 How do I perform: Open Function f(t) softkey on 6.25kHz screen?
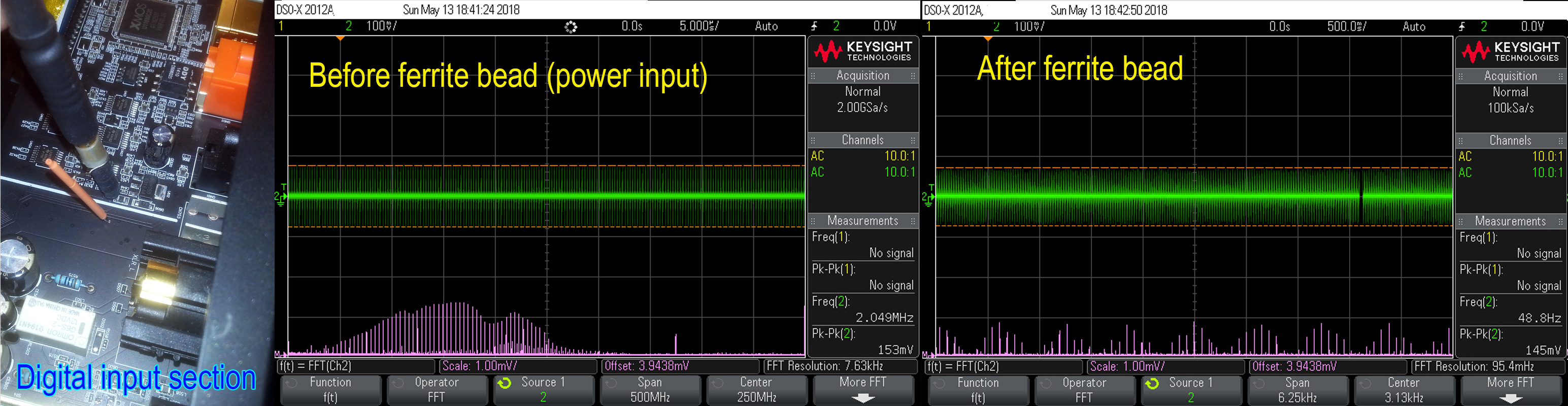978,390
